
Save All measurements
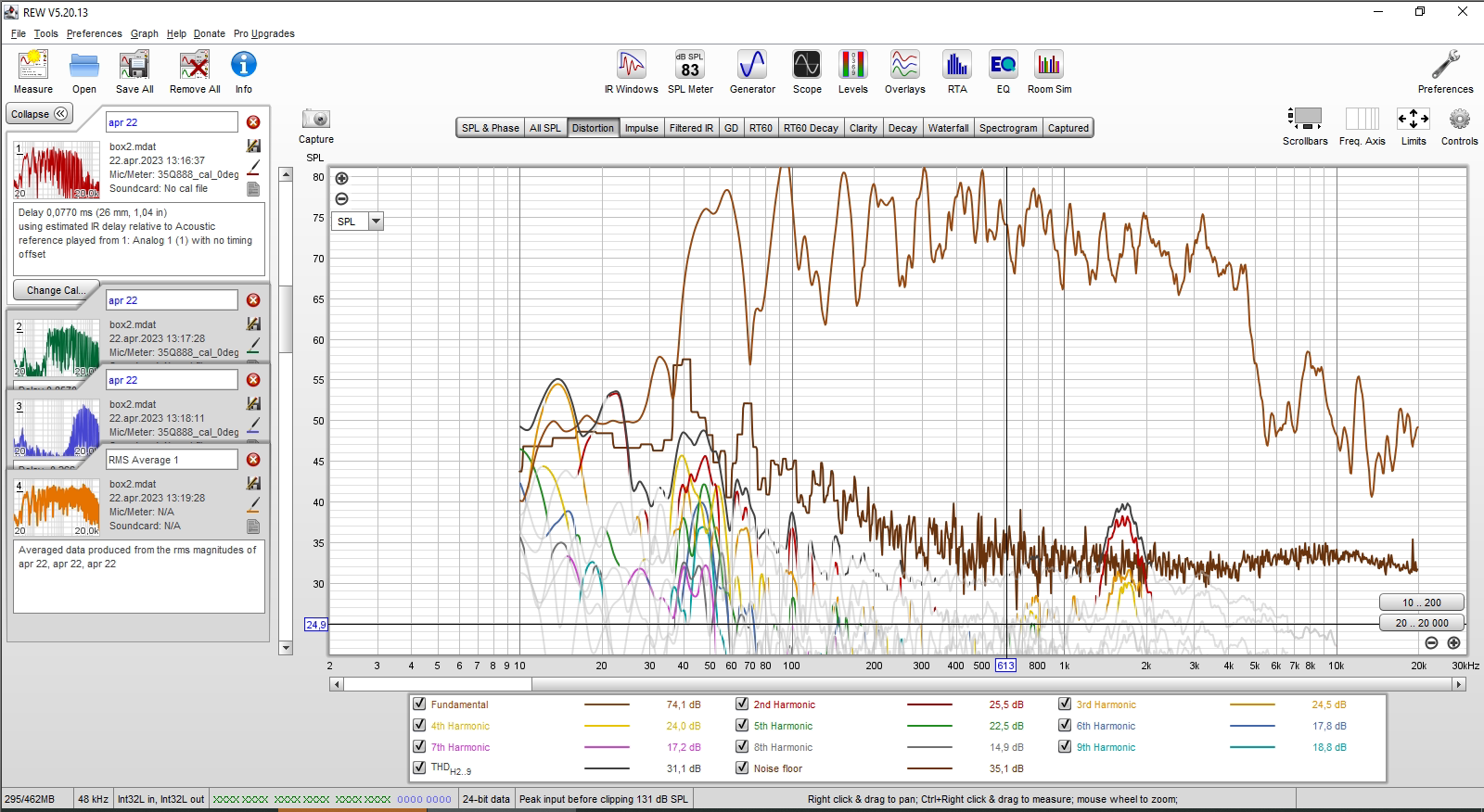[134, 71]
